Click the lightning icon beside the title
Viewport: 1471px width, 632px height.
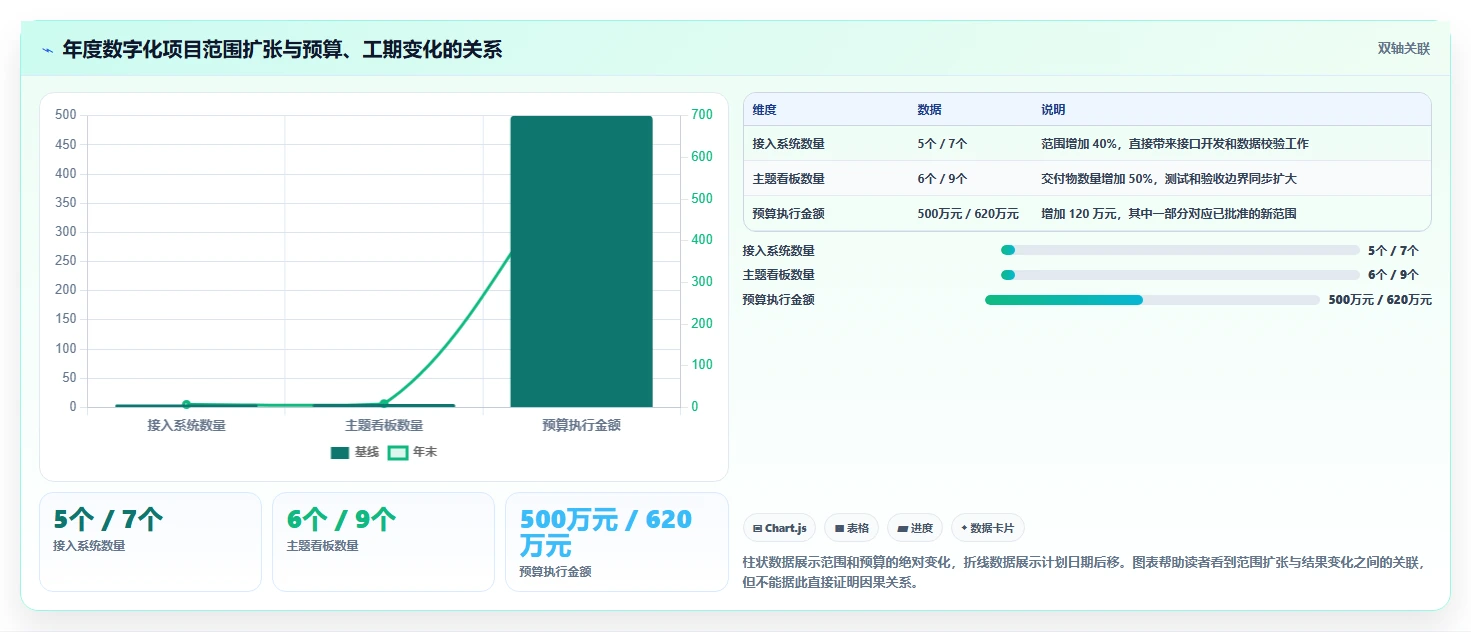[x=47, y=50]
